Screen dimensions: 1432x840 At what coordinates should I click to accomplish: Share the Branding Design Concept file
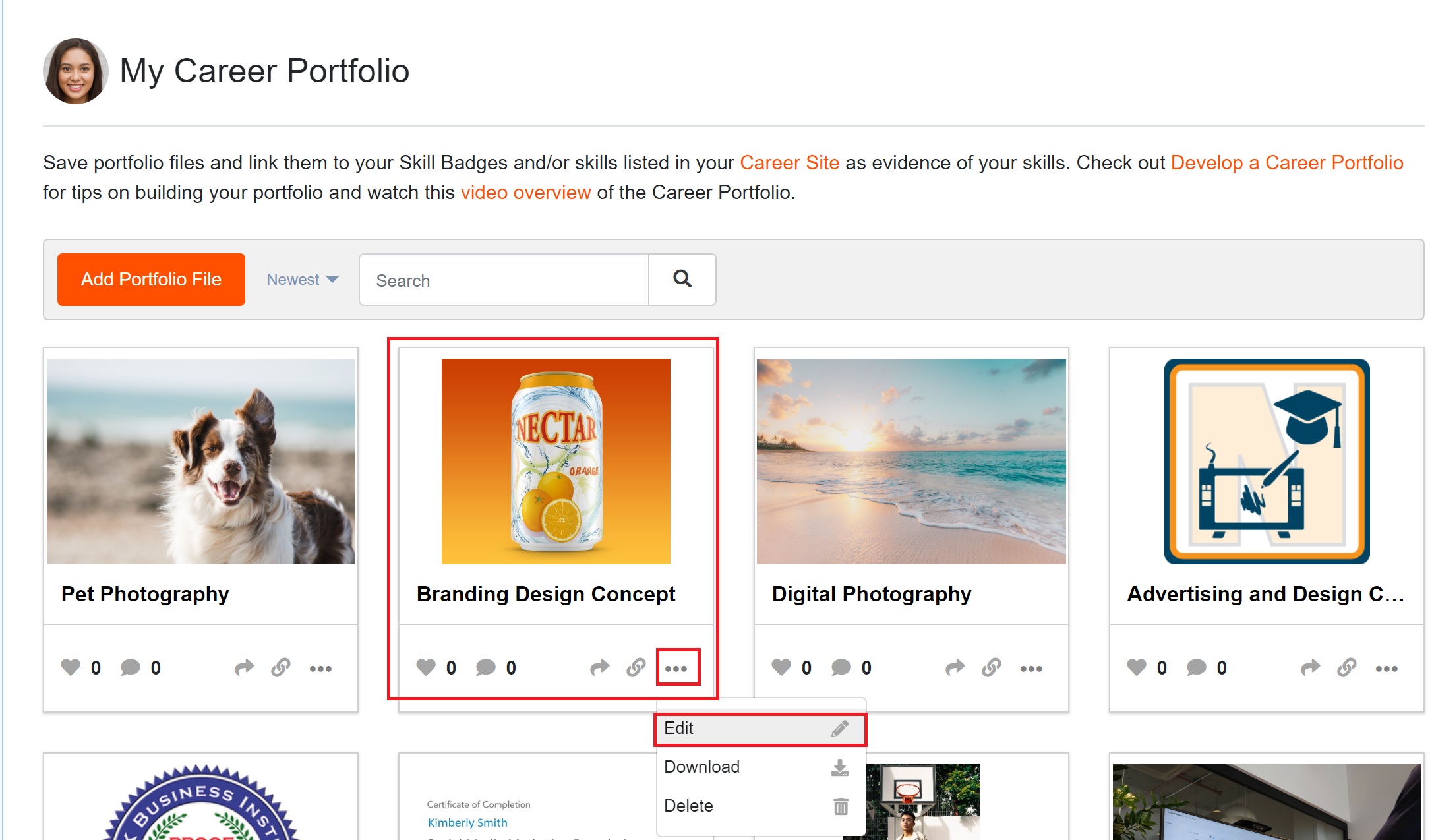[599, 667]
